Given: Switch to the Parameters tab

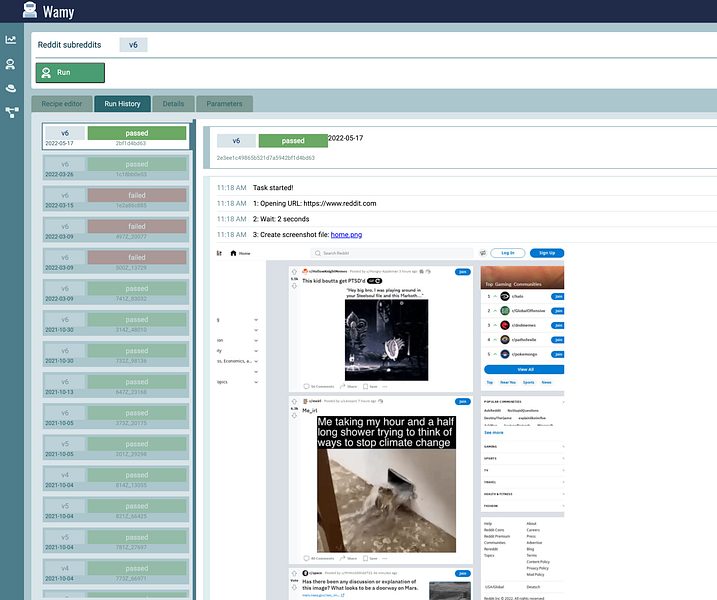Looking at the screenshot, I should tap(224, 104).
